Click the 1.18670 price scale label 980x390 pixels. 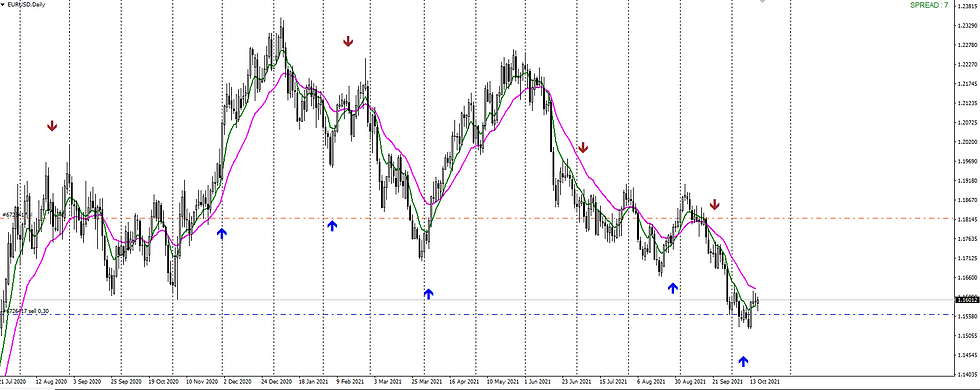pos(968,200)
